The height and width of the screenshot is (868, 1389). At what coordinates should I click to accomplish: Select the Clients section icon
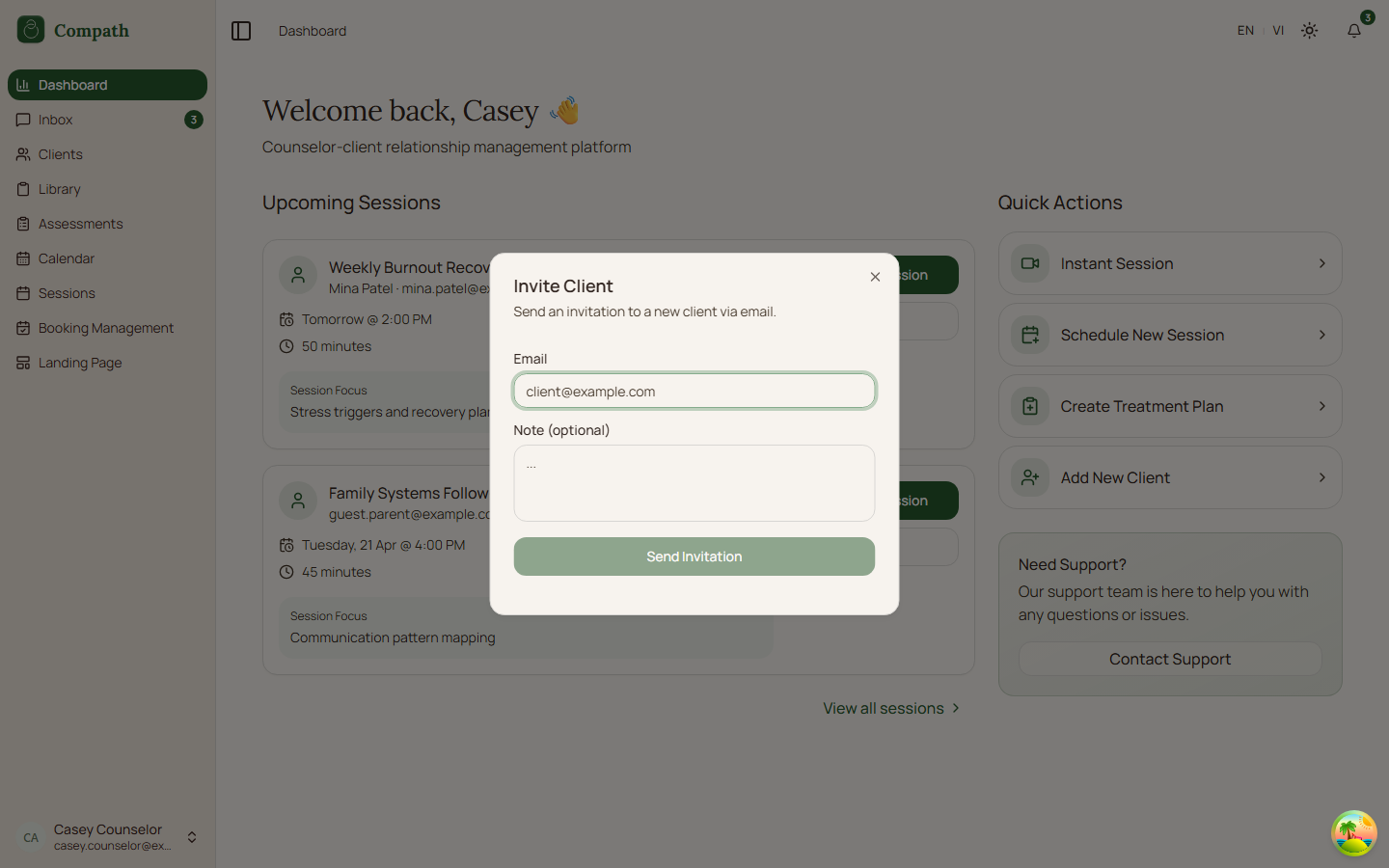[22, 153]
